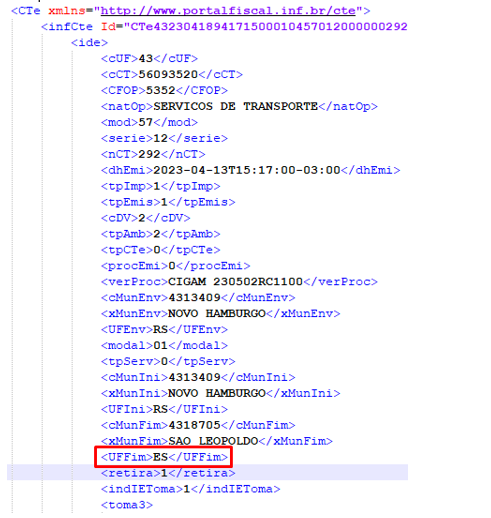
Task: Select the retira 1 line
Action: (x=168, y=473)
